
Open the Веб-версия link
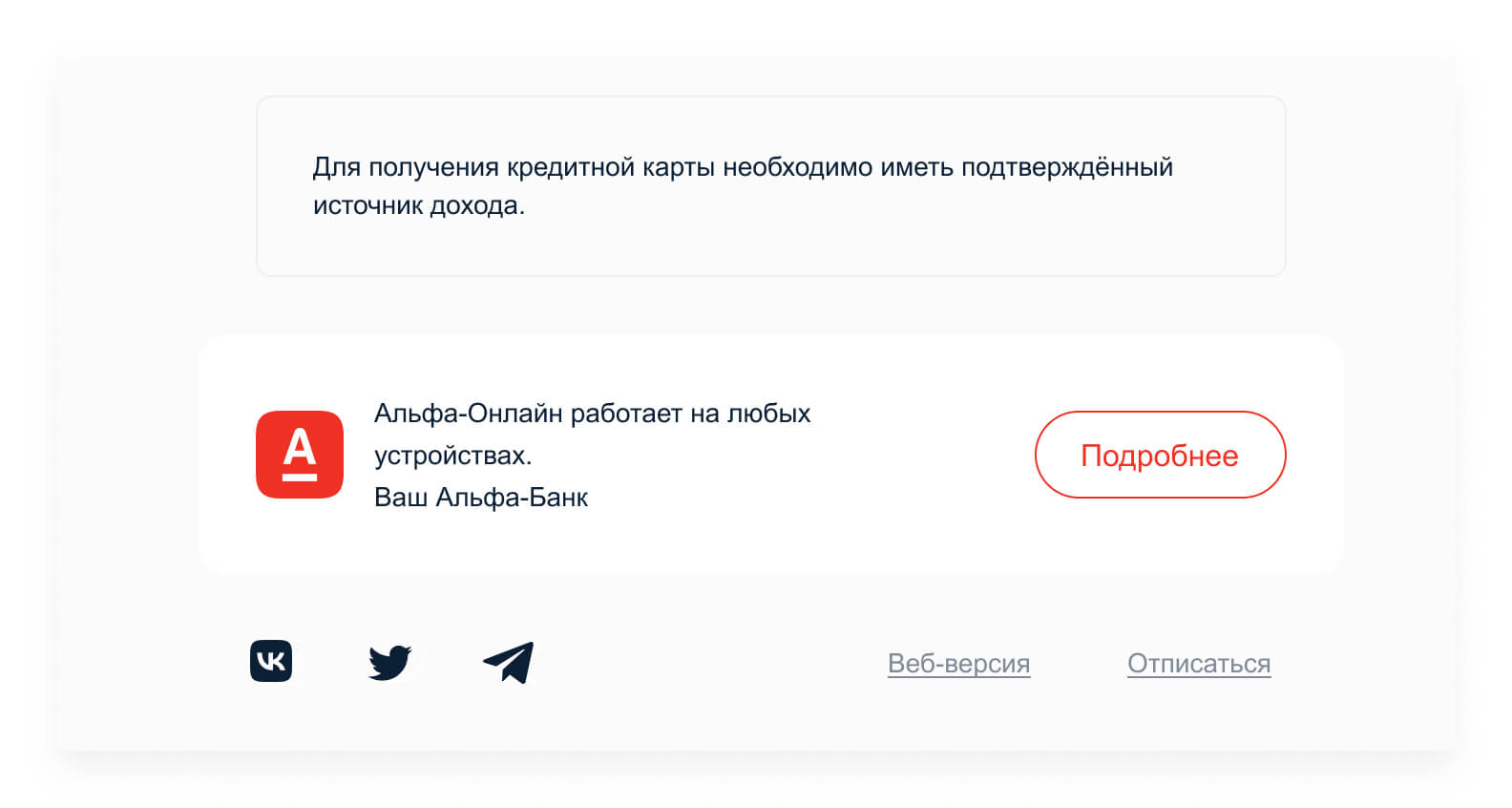tap(958, 663)
